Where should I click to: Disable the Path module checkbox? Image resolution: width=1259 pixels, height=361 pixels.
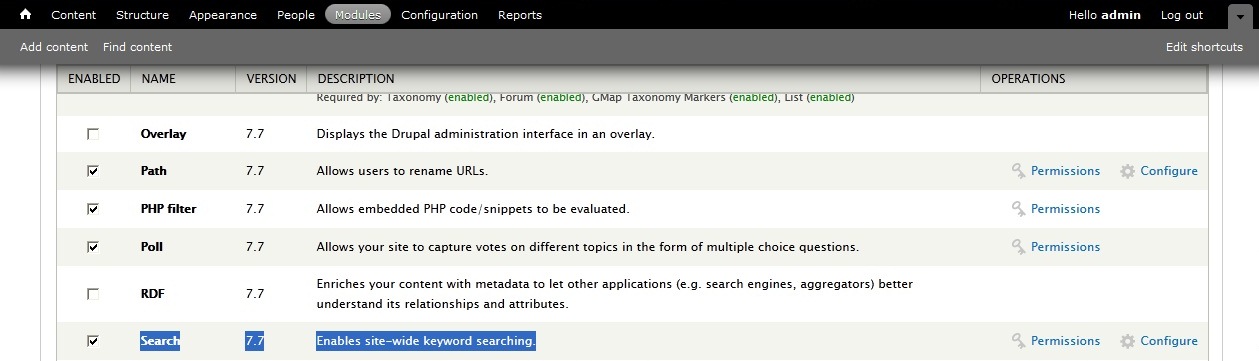93,171
